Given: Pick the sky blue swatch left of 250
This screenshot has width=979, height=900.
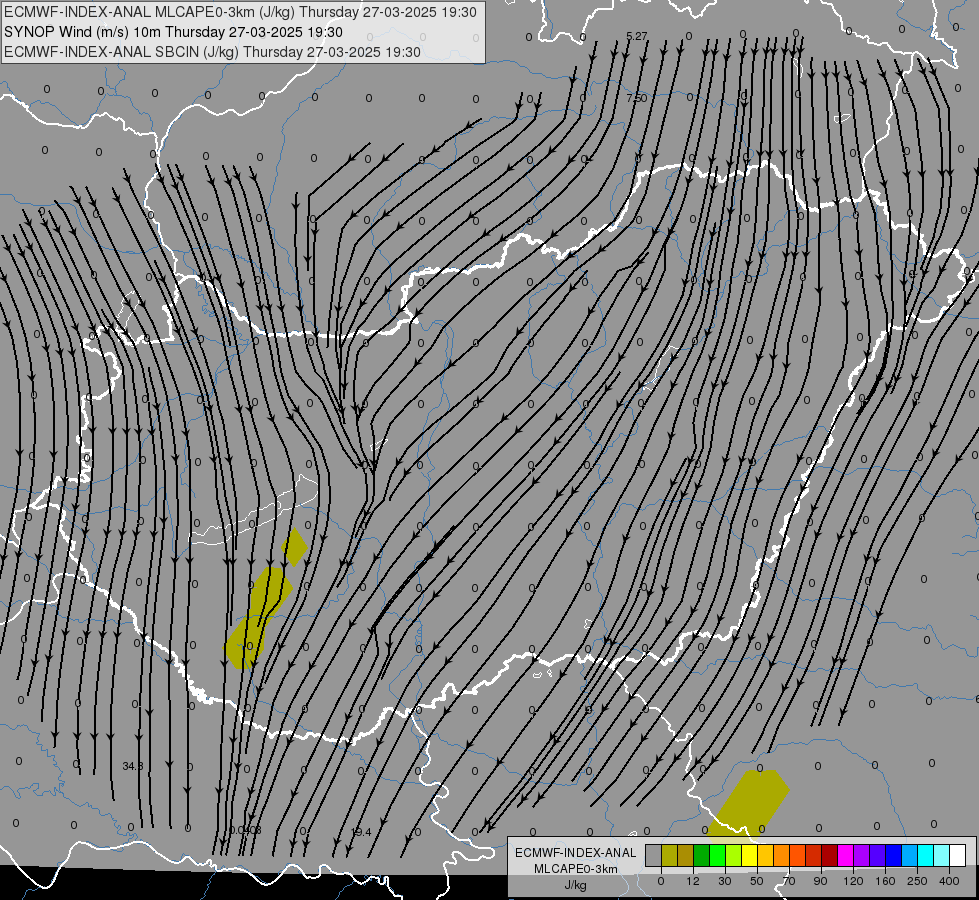Looking at the screenshot, I should click(910, 856).
